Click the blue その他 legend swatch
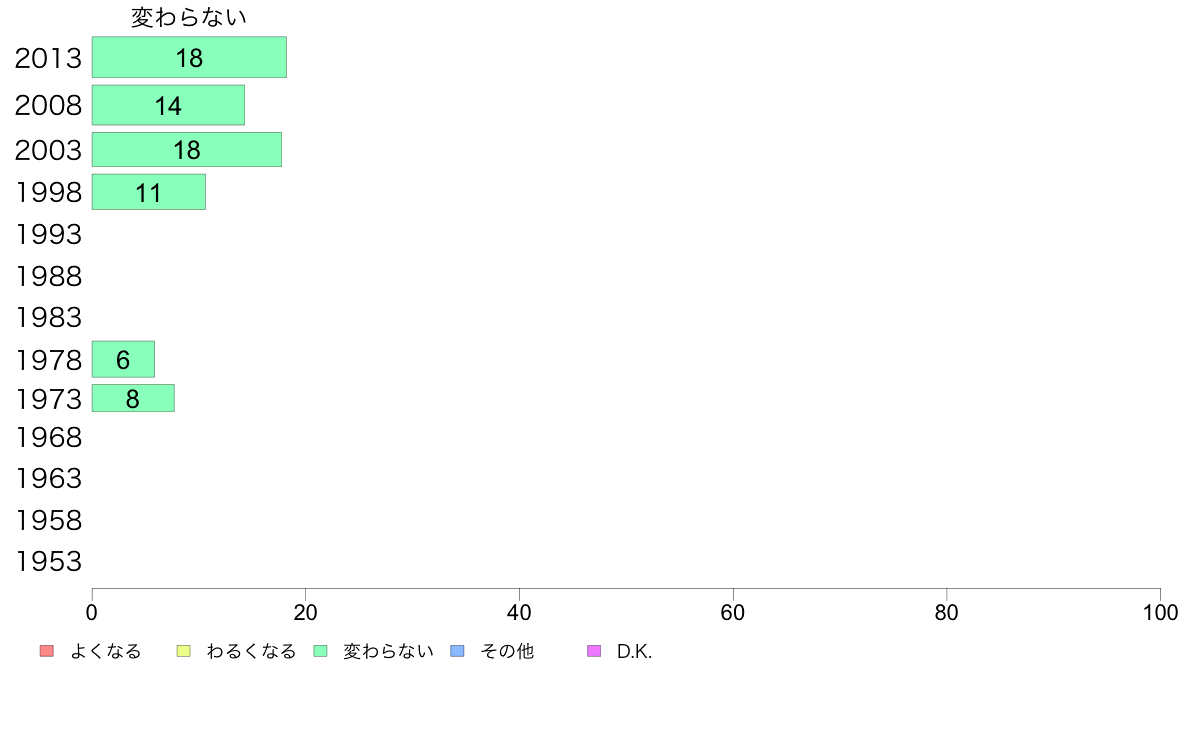Viewport: 1188px width, 736px height. coord(458,651)
